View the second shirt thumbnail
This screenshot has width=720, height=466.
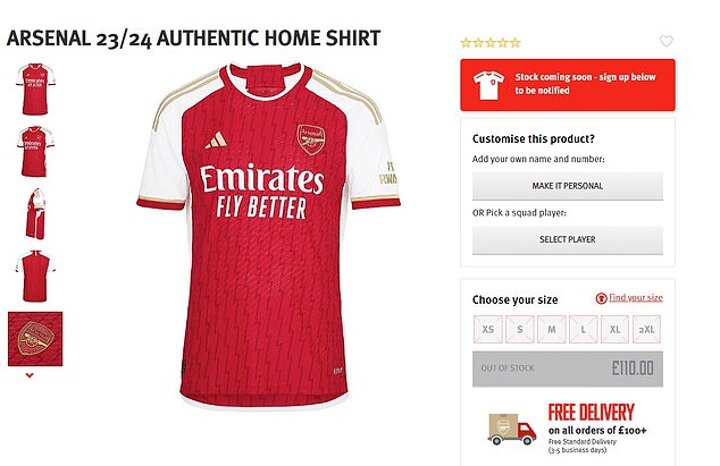[x=35, y=151]
